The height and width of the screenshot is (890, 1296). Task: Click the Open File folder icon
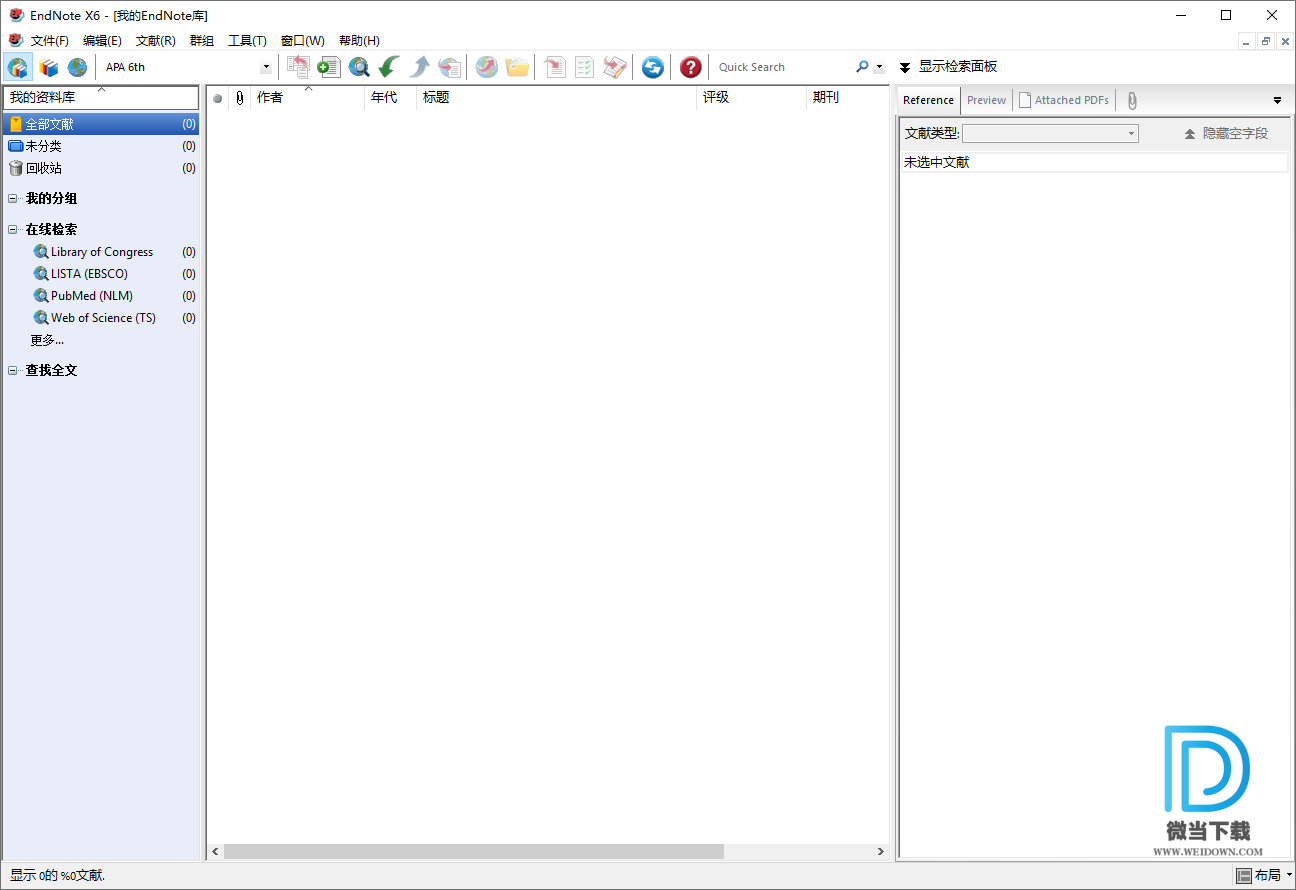click(517, 67)
